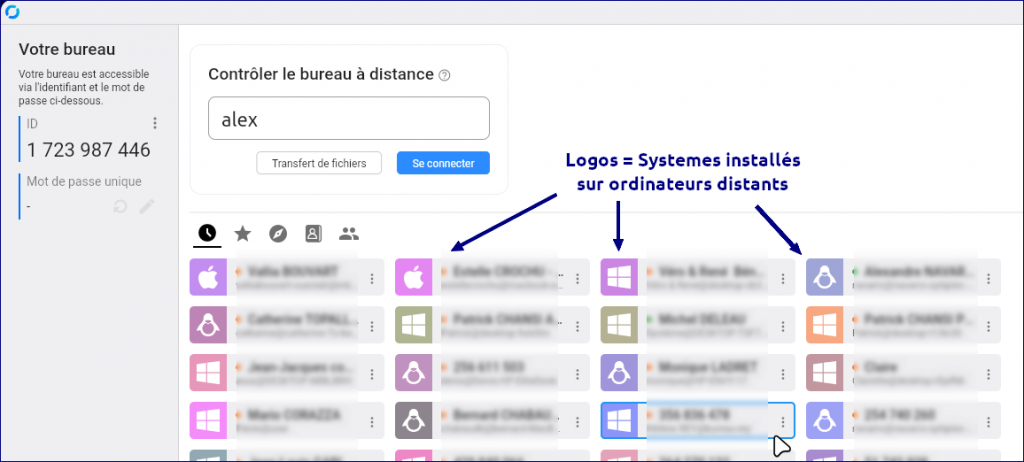Click the remote ID field containing 'alex'

click(348, 118)
